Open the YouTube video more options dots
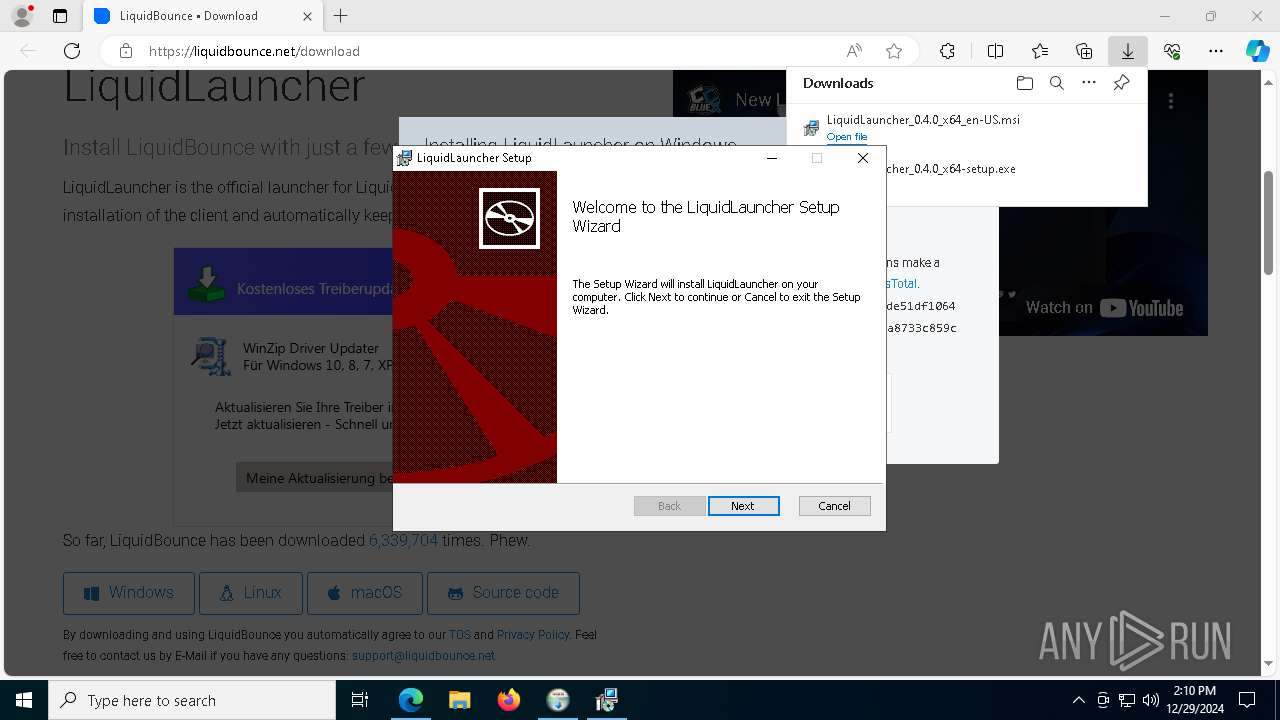 coord(1171,100)
